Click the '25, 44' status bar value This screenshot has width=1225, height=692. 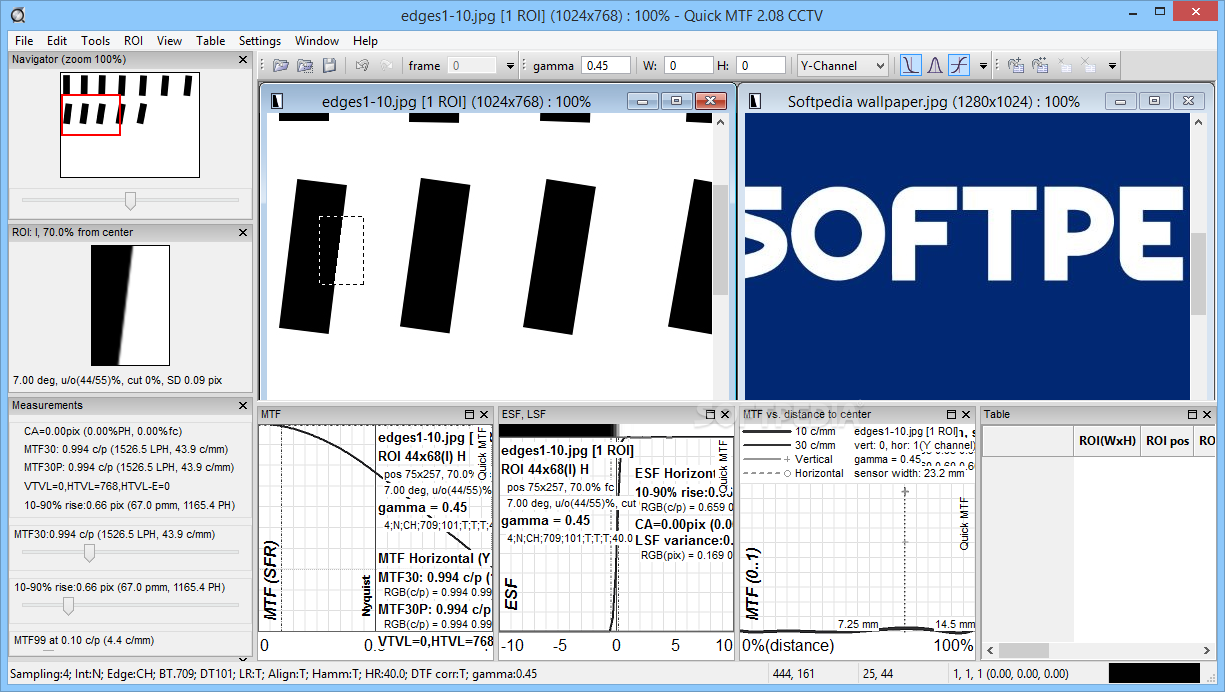click(878, 674)
